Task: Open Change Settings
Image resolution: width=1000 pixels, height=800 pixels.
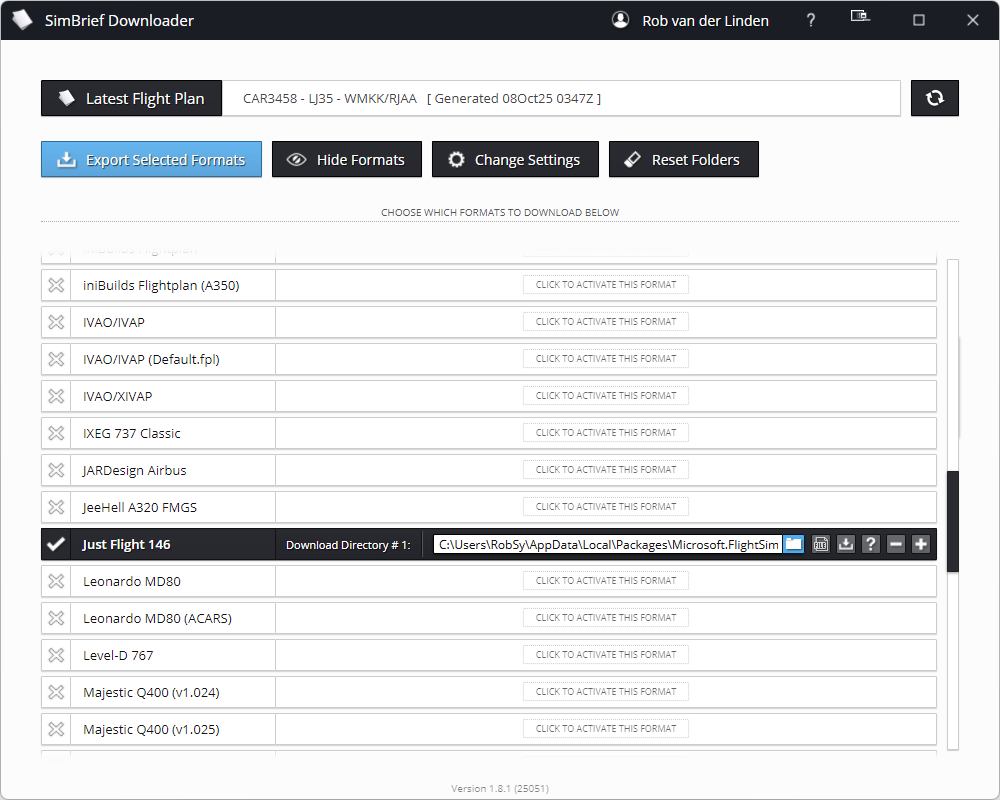Action: tap(515, 160)
